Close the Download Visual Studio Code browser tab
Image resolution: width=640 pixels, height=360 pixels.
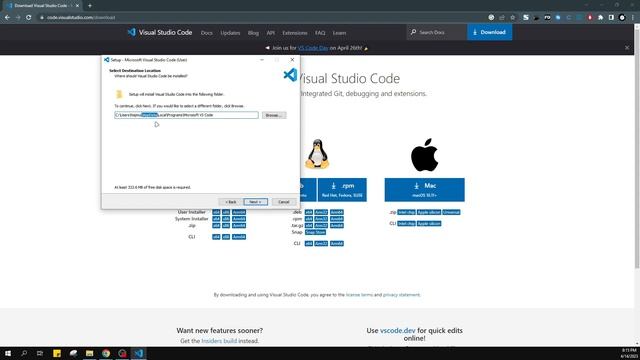click(77, 6)
